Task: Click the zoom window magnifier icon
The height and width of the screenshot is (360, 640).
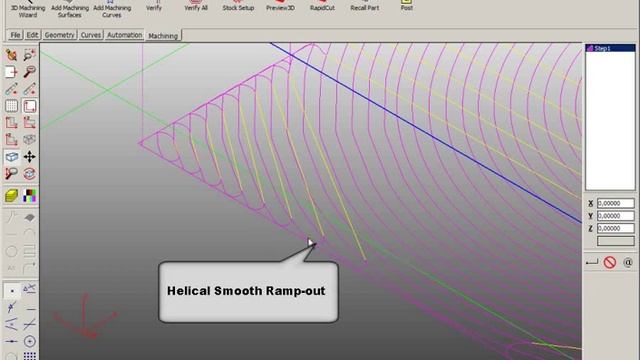Action: point(11,173)
